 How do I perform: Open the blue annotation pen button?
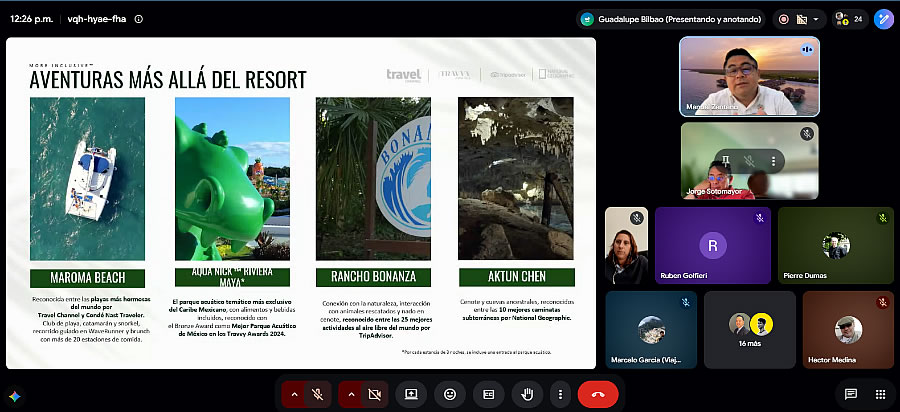[x=883, y=19]
